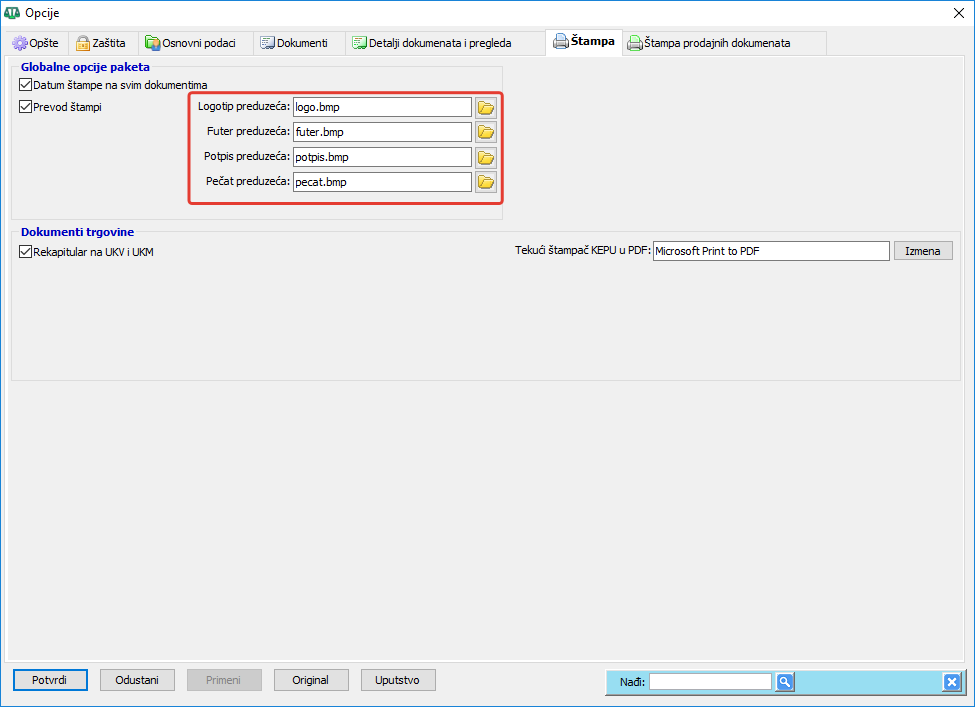
Task: Select the Dokumenti tab
Action: point(294,43)
